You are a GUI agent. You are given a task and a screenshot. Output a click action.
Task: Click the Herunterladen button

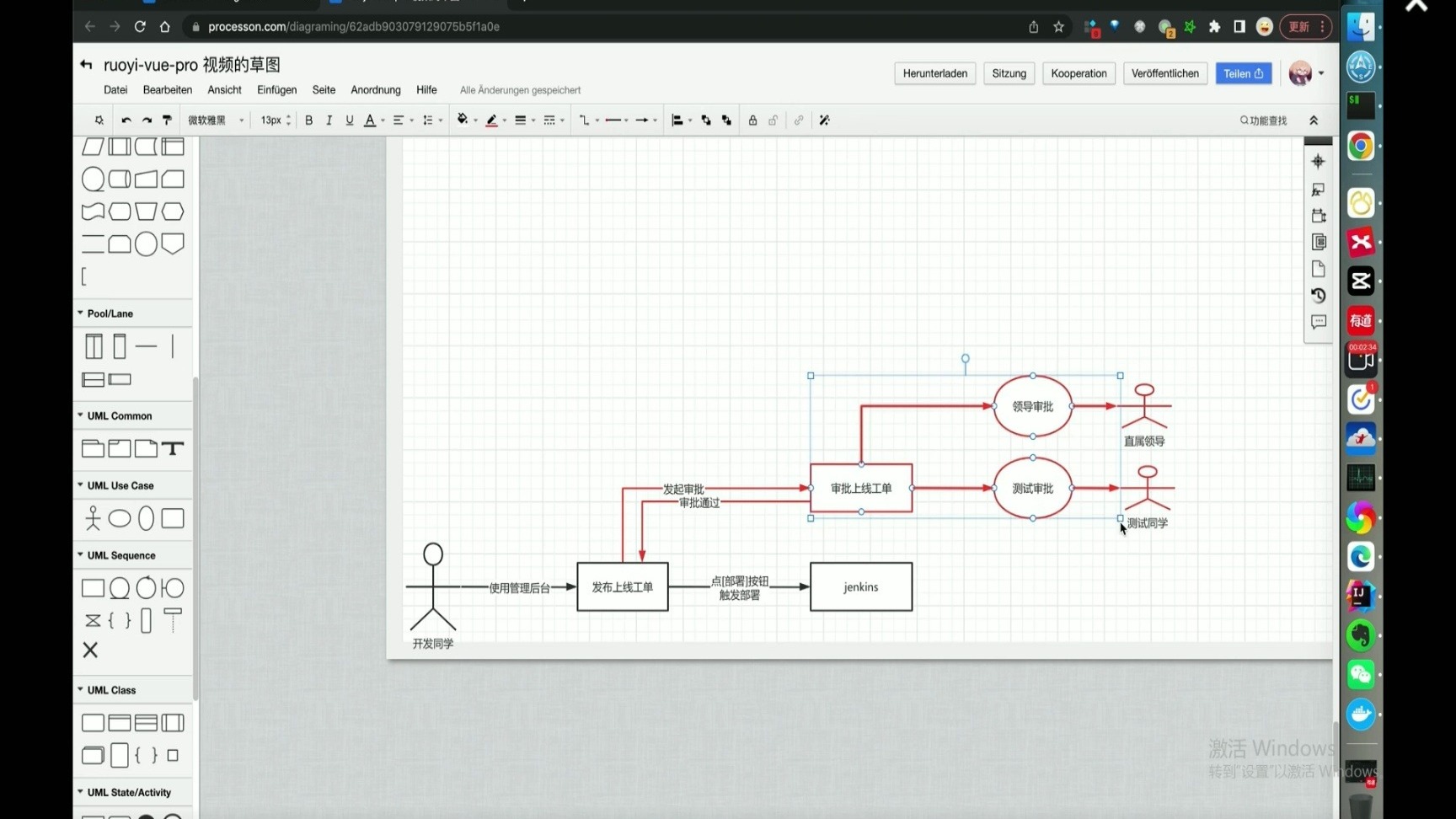(x=934, y=74)
